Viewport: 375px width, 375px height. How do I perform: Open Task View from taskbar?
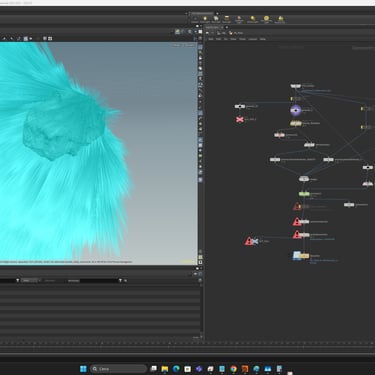click(x=153, y=369)
